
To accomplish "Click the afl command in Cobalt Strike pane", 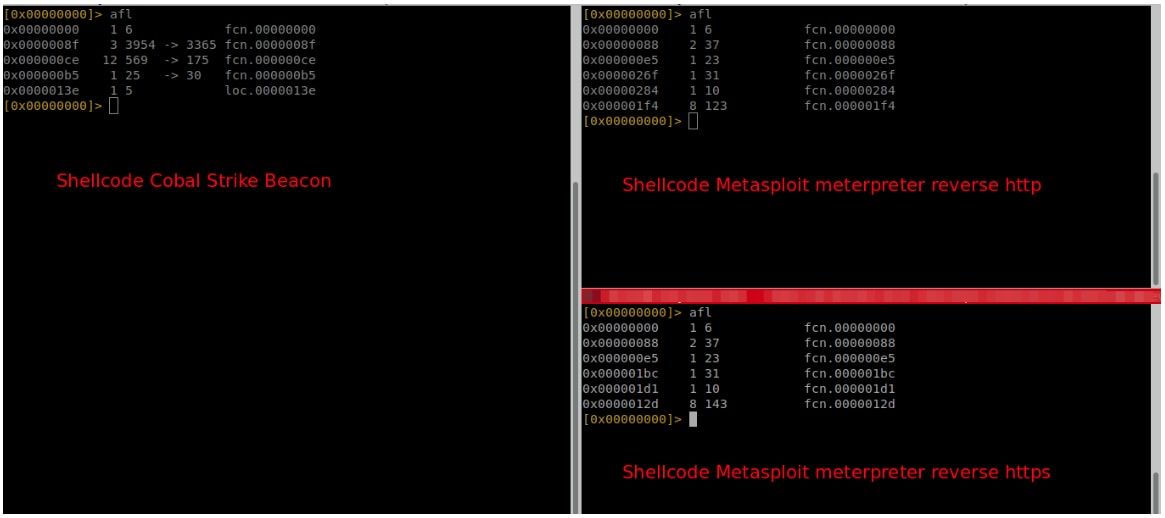I will pos(120,14).
